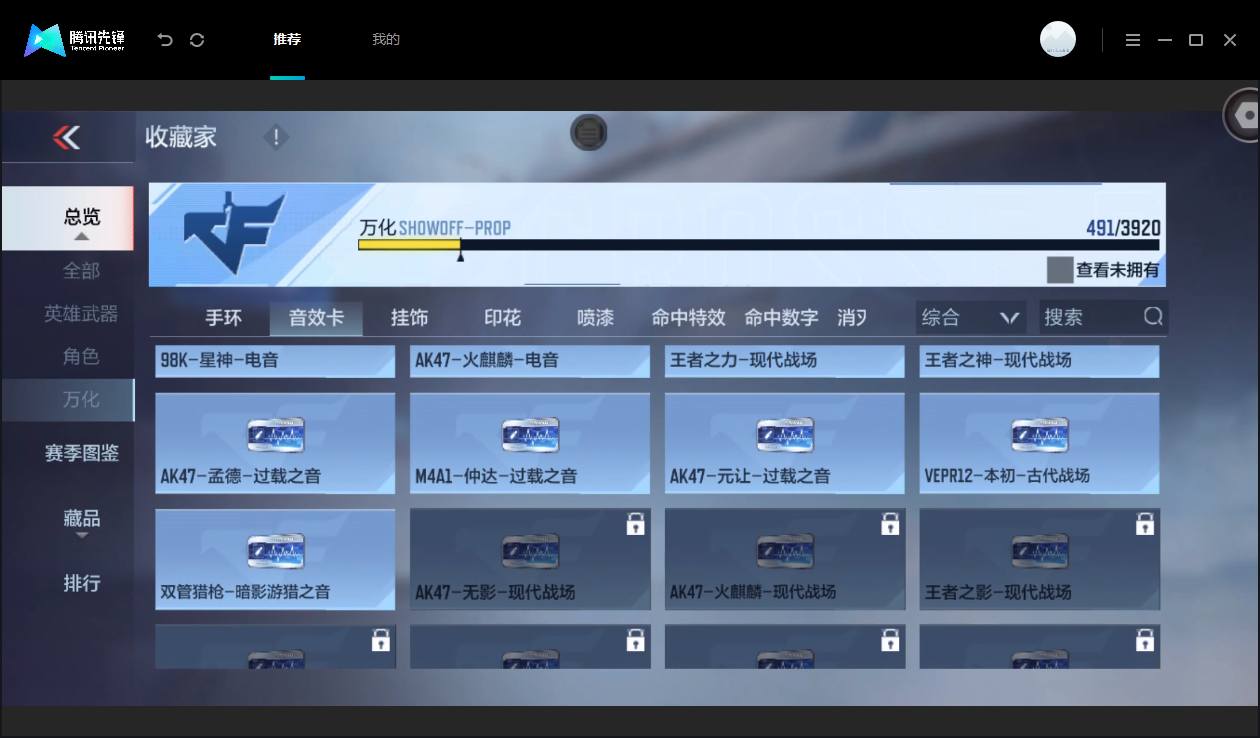The image size is (1260, 738).
Task: Open the 挂饰 category tab
Action: click(409, 318)
